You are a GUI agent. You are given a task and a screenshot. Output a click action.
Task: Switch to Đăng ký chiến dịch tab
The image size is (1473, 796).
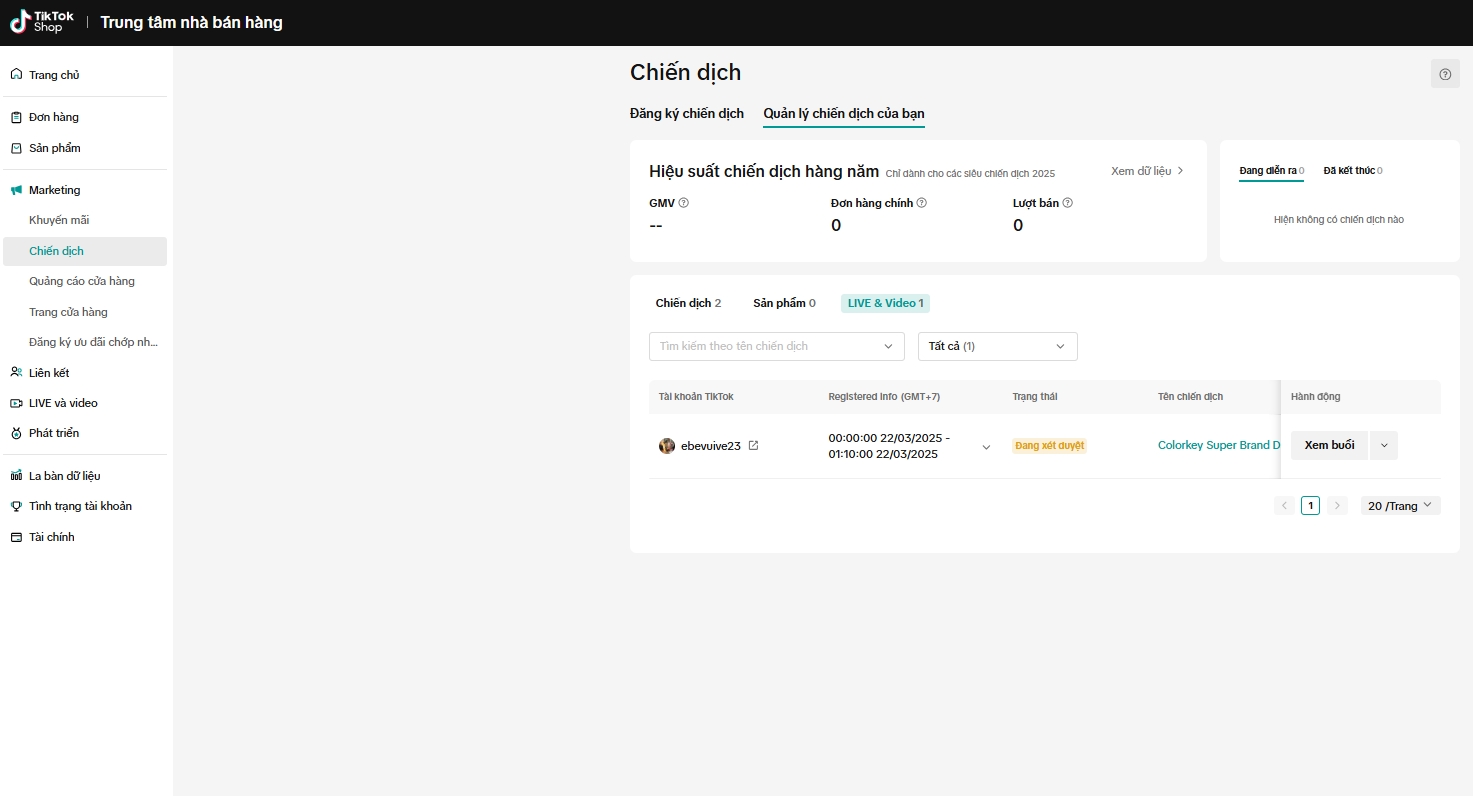pos(686,113)
